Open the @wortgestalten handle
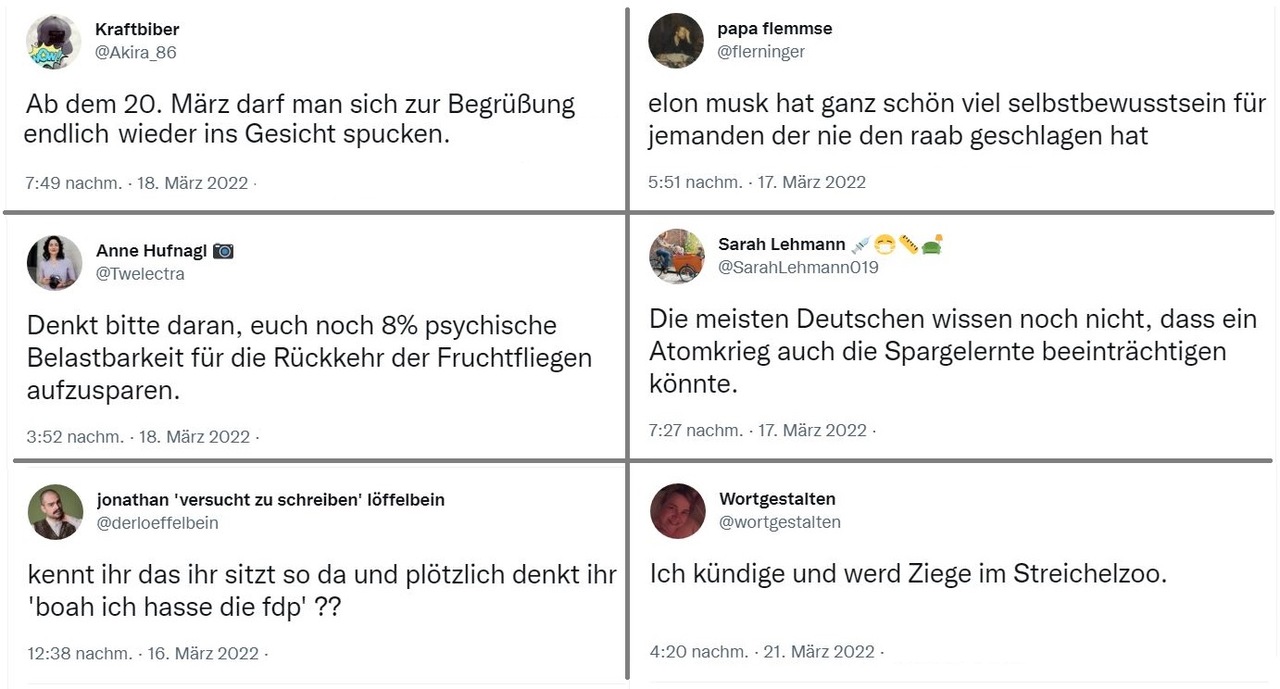Image resolution: width=1280 pixels, height=689 pixels. pyautogui.click(x=780, y=522)
